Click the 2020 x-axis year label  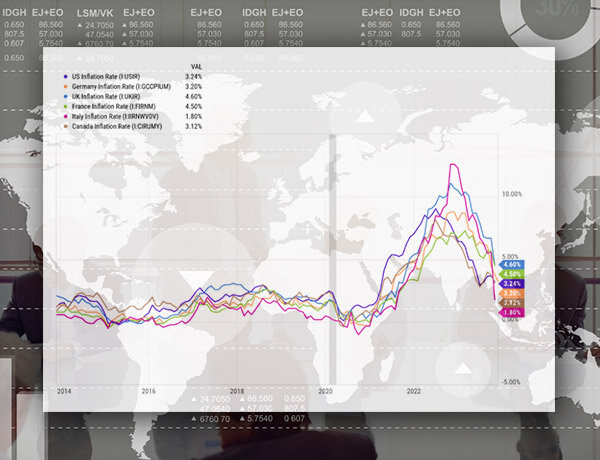[x=325, y=391]
